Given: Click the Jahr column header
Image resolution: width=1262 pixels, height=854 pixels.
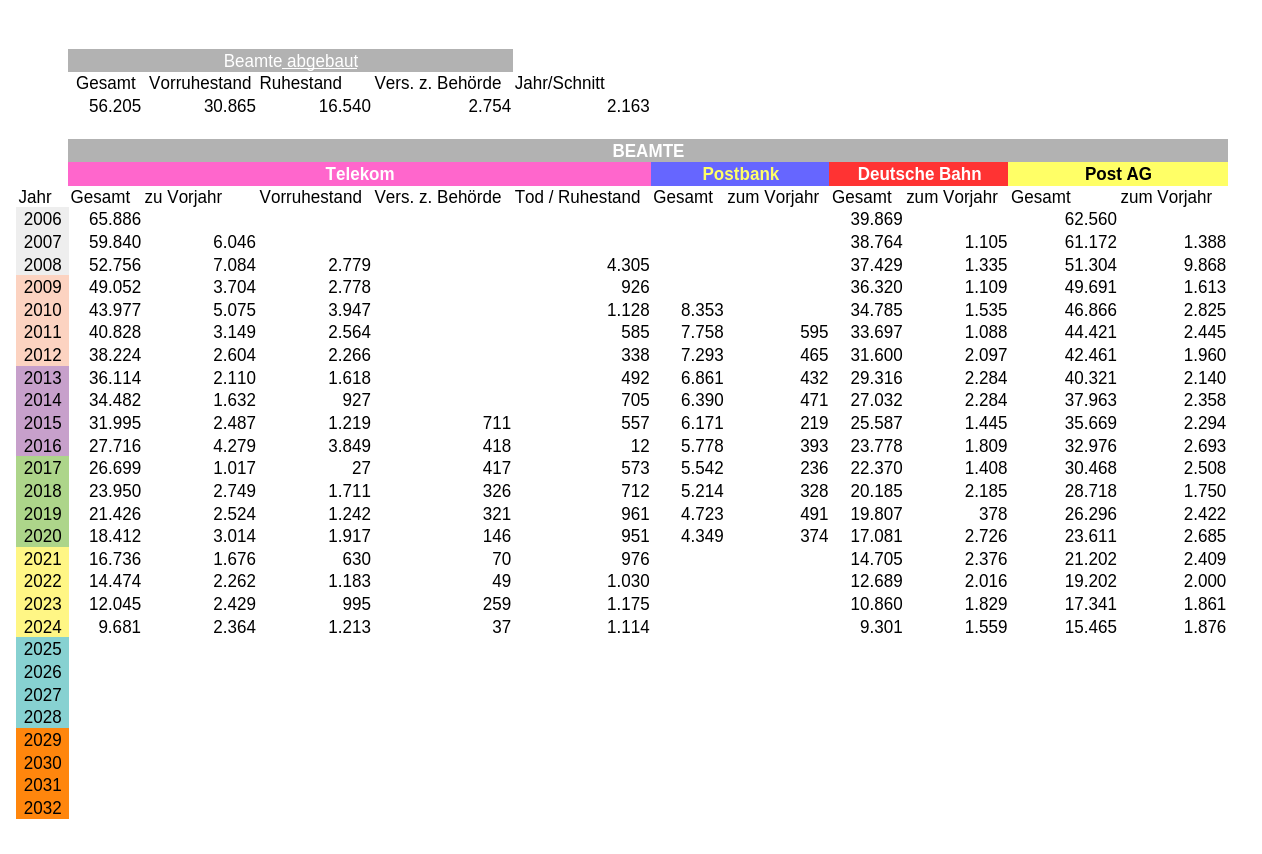Looking at the screenshot, I should (35, 197).
